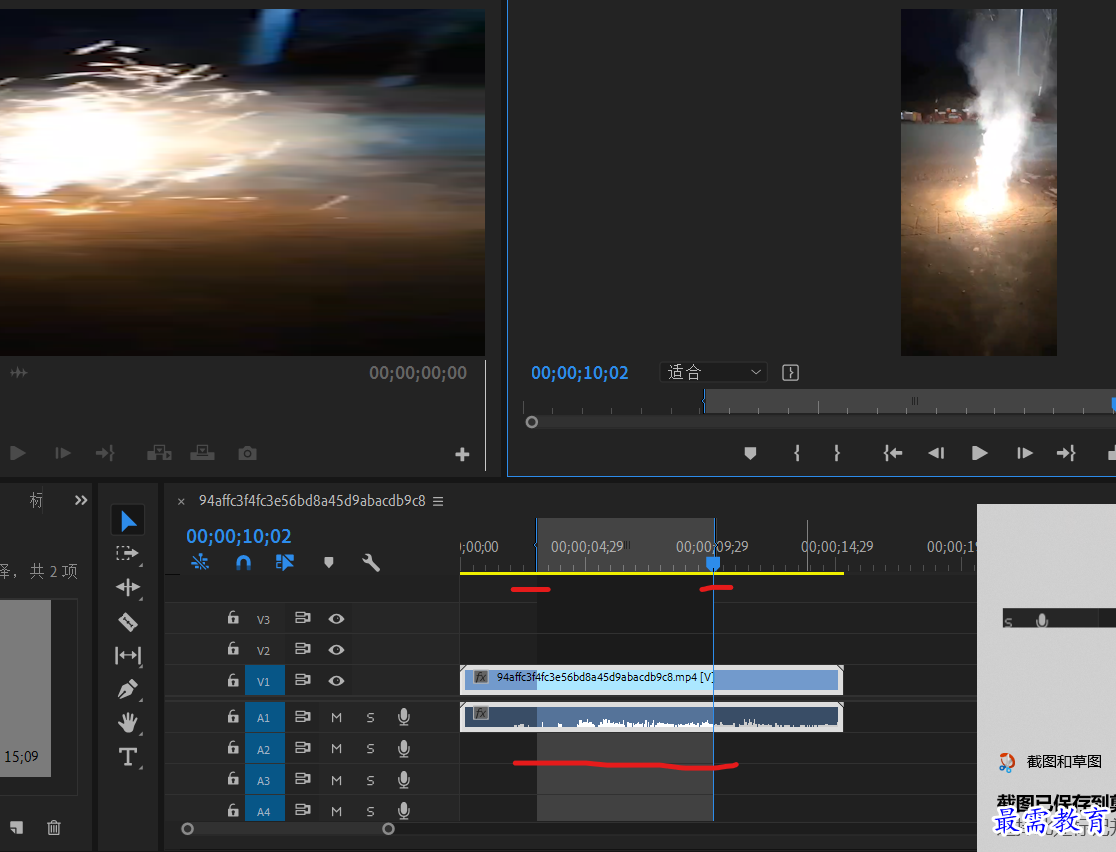
Task: Close the sequence tab
Action: click(181, 502)
